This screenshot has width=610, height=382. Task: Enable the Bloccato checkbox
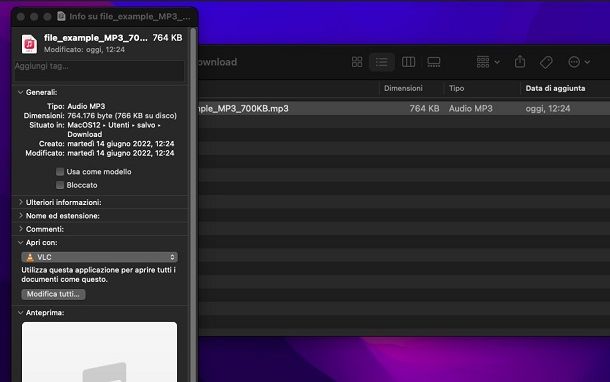point(60,185)
